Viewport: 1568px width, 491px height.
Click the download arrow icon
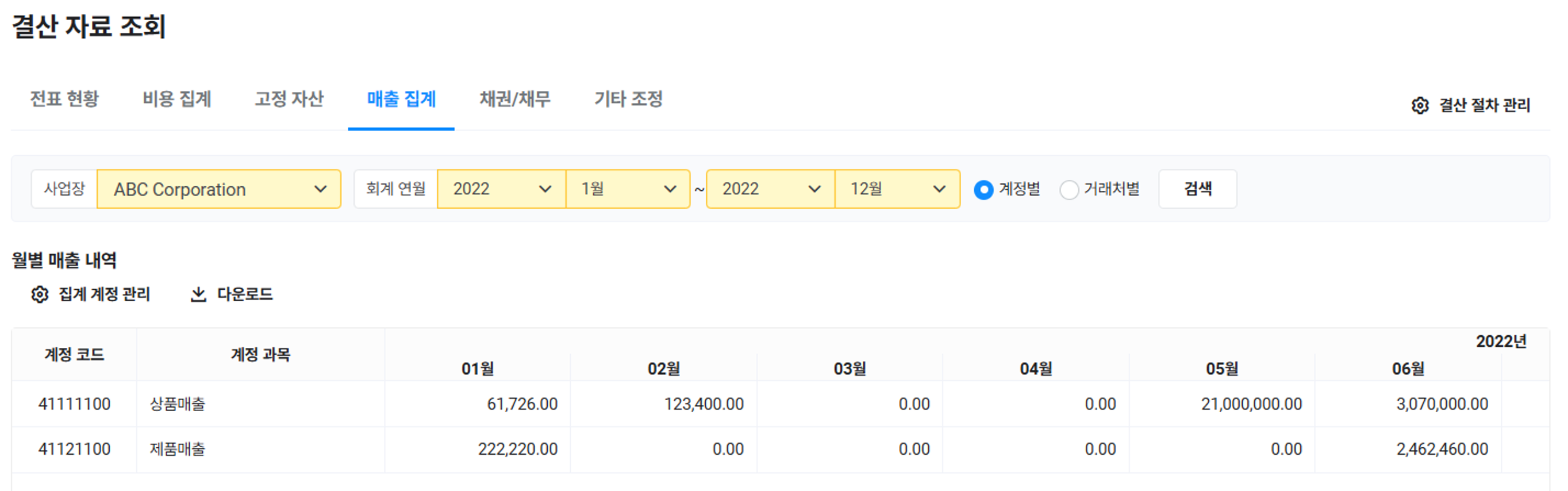(x=198, y=294)
